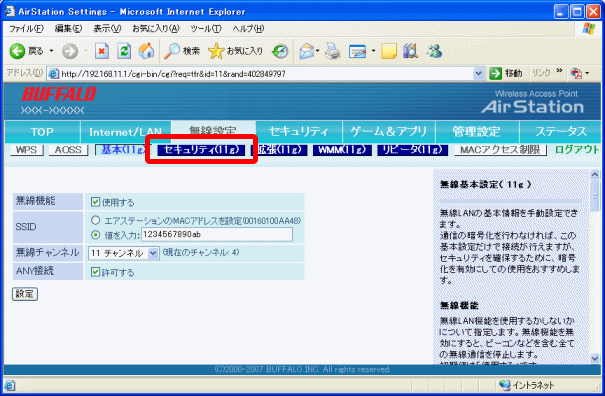Click the address bar URL field

pyautogui.click(x=266, y=73)
